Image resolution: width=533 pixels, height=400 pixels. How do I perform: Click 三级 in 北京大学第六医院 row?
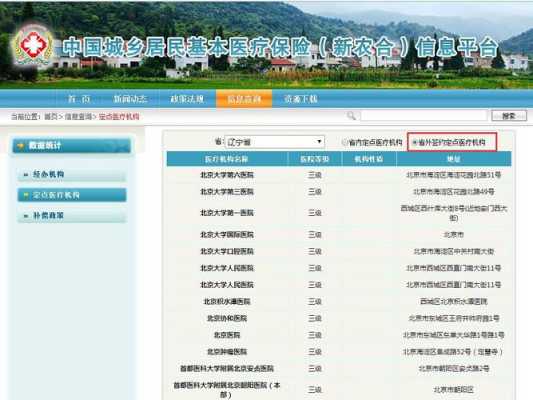pos(314,175)
